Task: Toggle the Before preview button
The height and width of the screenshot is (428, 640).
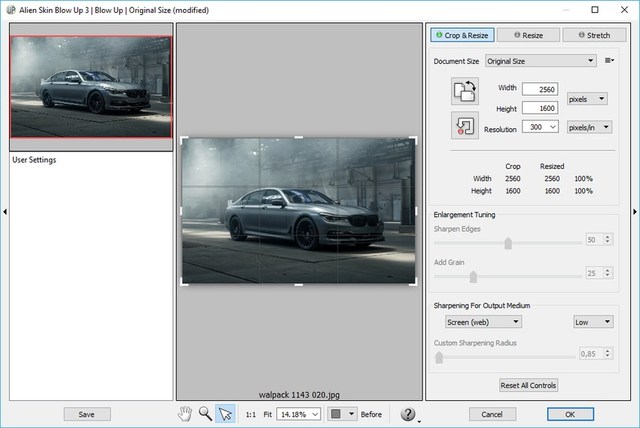Action: pos(371,414)
